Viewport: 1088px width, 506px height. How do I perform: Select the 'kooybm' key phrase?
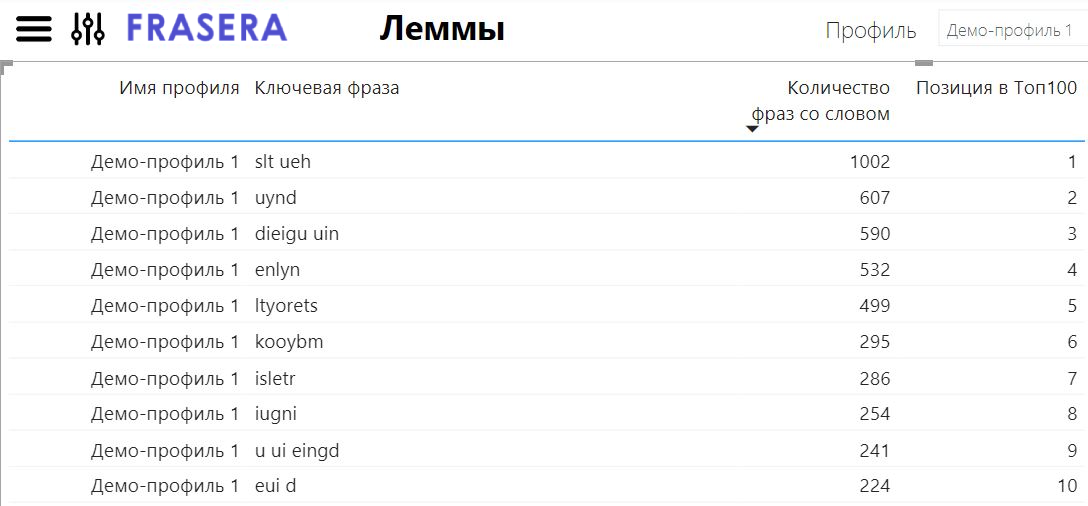pos(289,342)
